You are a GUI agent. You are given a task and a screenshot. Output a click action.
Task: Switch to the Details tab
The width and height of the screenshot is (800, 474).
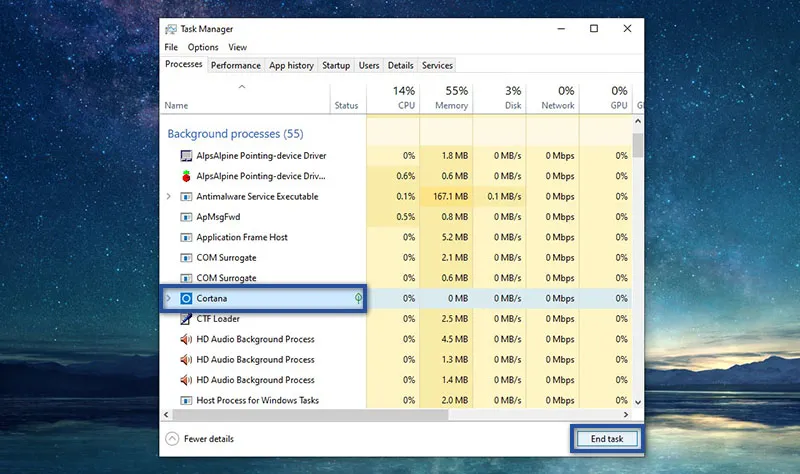click(x=401, y=65)
